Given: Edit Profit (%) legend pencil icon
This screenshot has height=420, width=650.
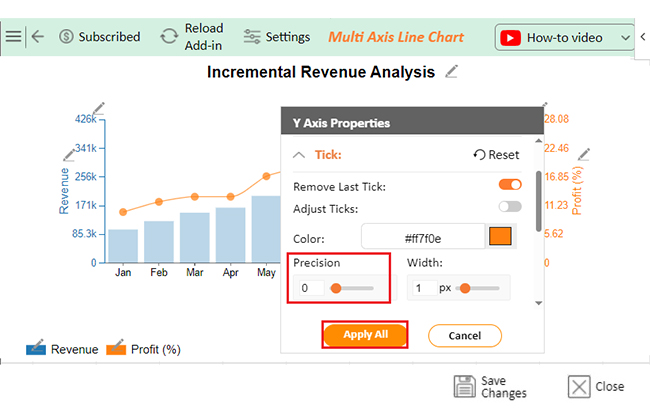Looking at the screenshot, I should pos(116,349).
